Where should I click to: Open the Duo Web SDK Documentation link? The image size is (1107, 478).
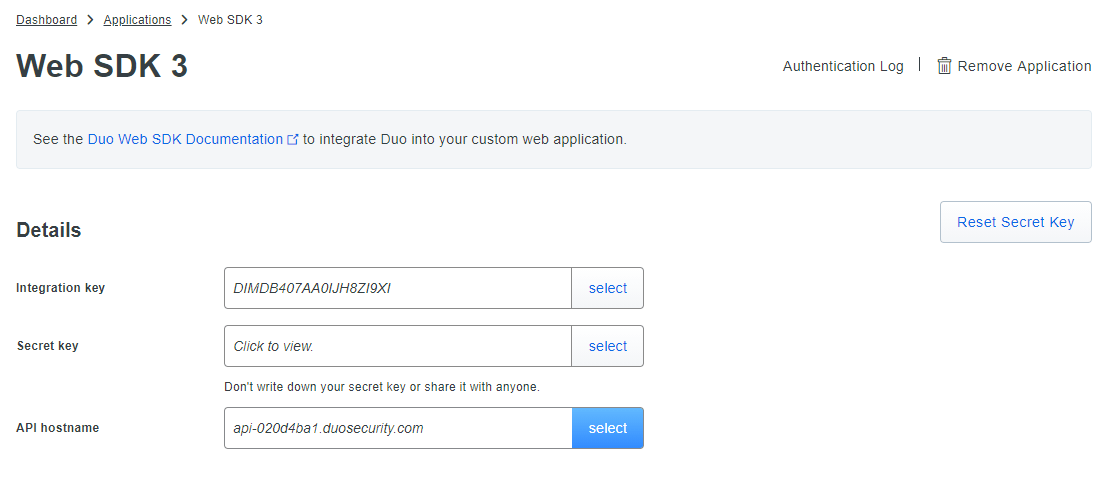(185, 139)
